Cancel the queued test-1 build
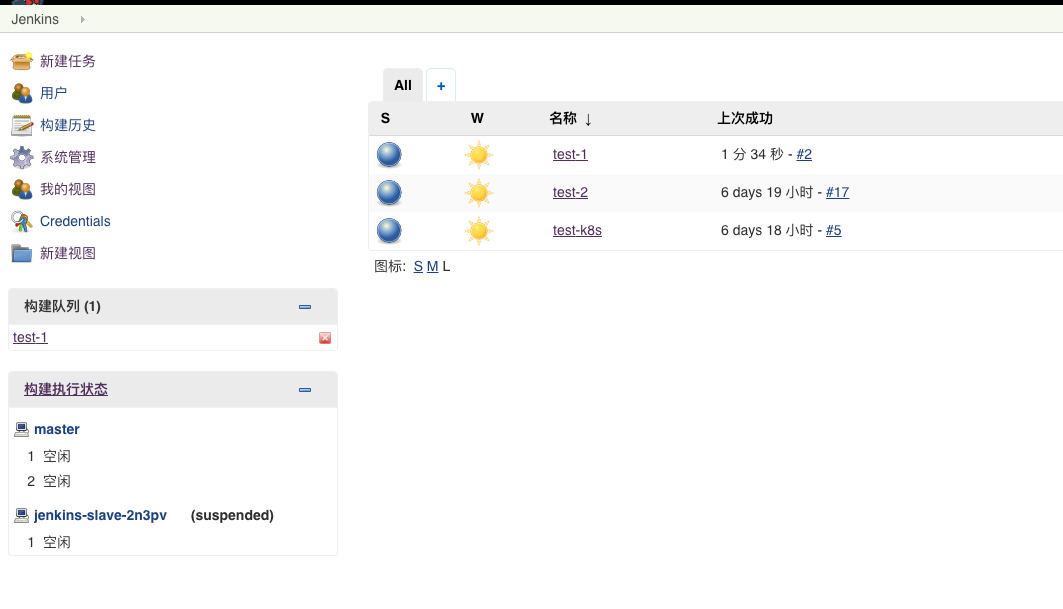1063x609 pixels. (x=325, y=337)
